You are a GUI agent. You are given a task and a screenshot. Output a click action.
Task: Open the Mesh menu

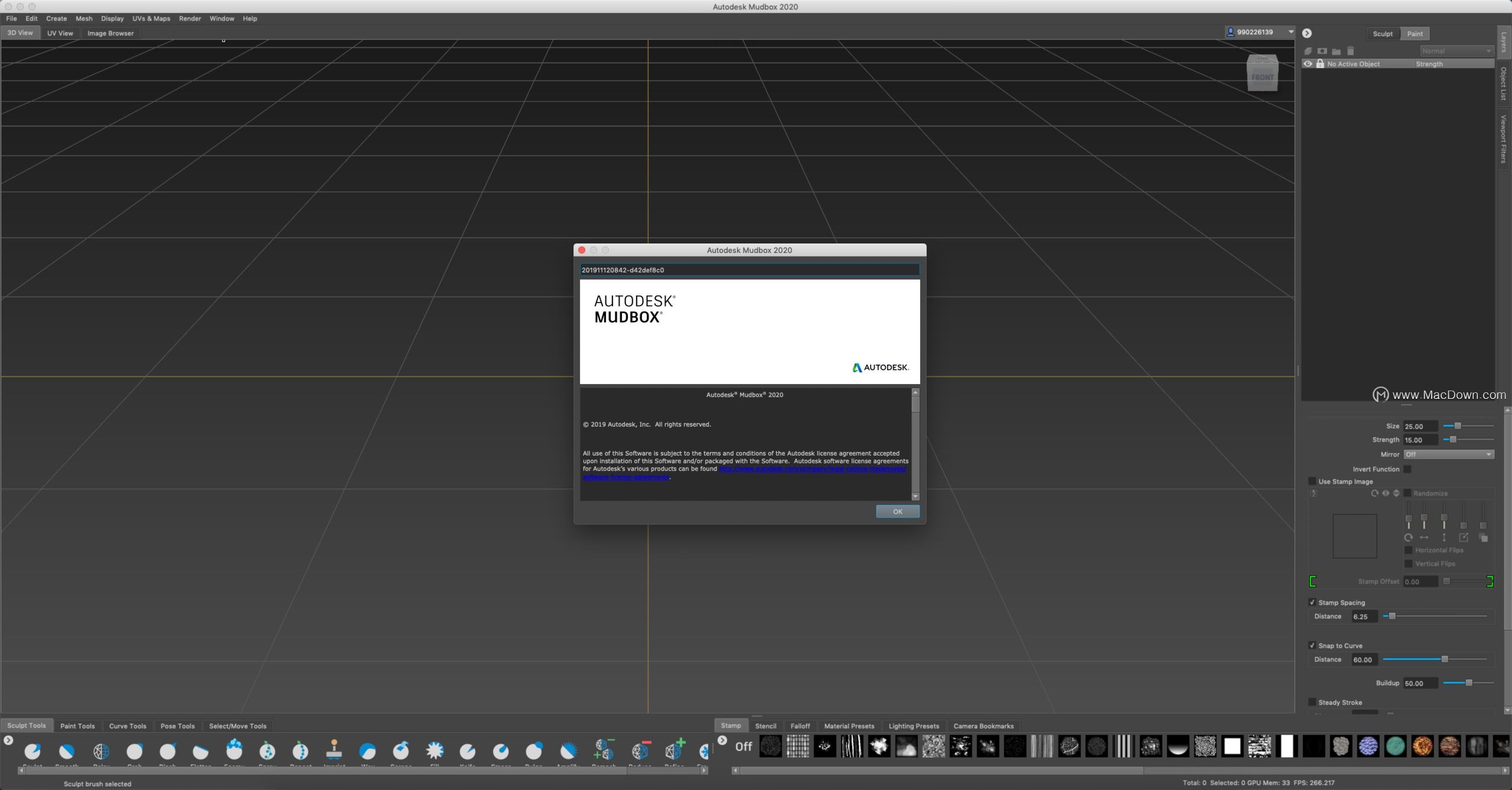pos(84,18)
